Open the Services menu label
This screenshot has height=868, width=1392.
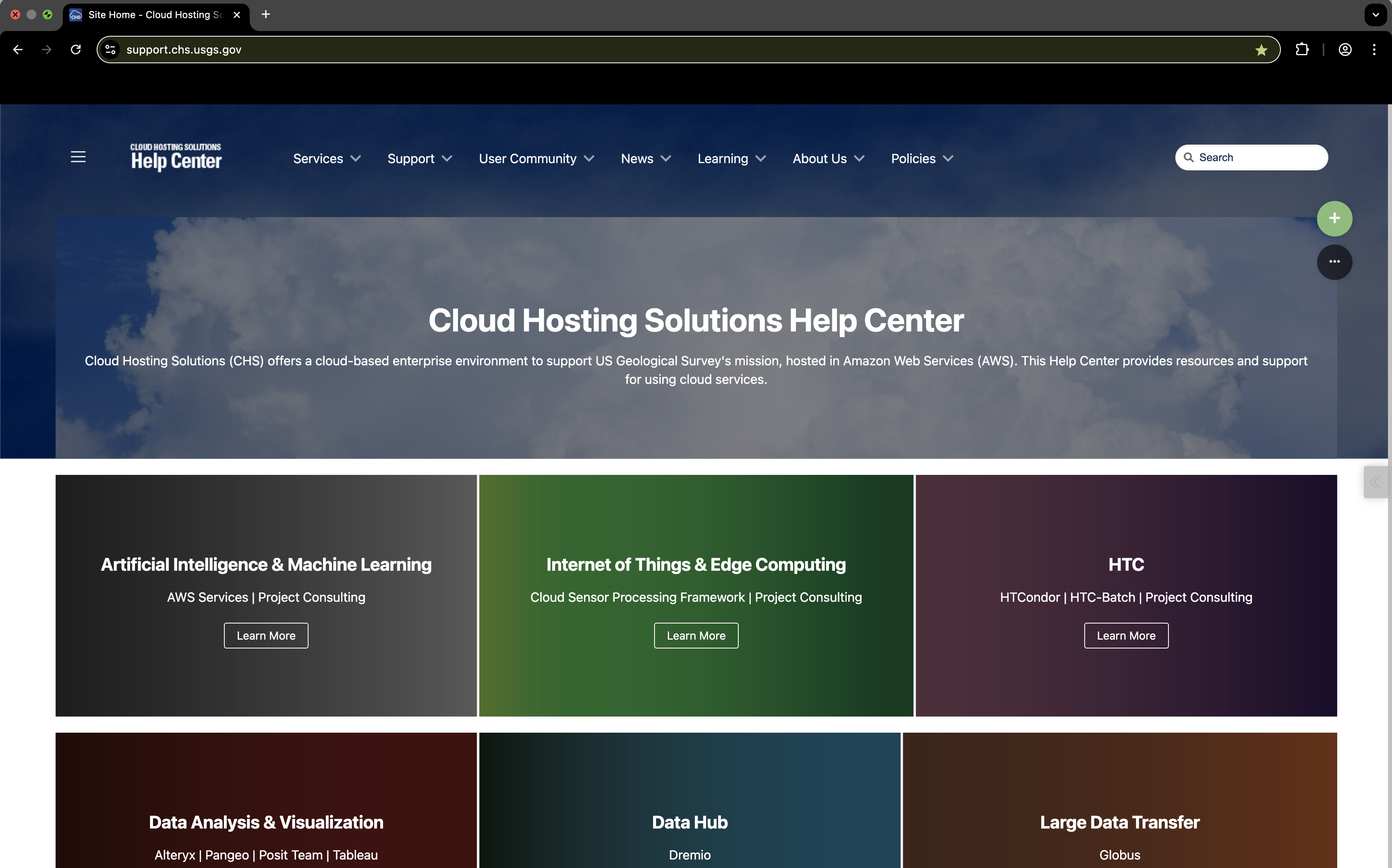[x=318, y=158]
